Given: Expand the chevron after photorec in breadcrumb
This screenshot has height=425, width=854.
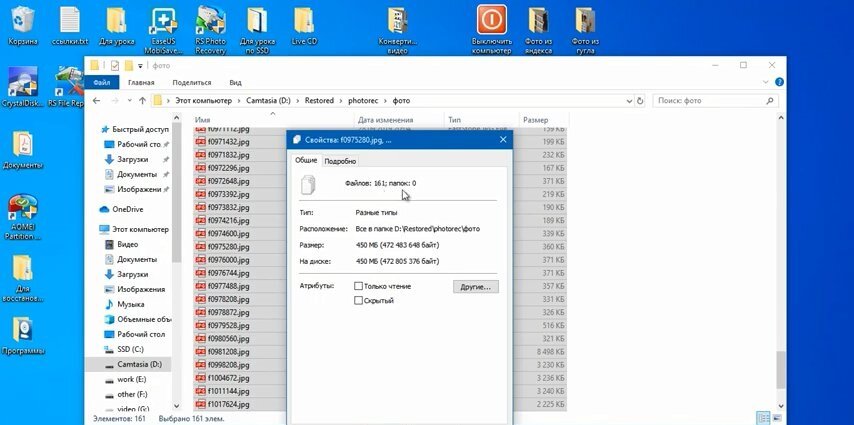Looking at the screenshot, I should [387, 101].
